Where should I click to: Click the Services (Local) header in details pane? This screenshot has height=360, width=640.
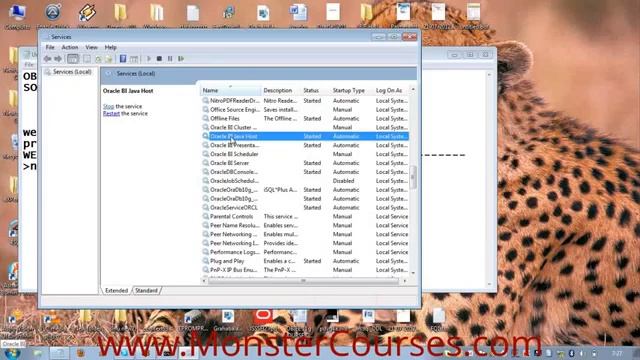coord(136,73)
